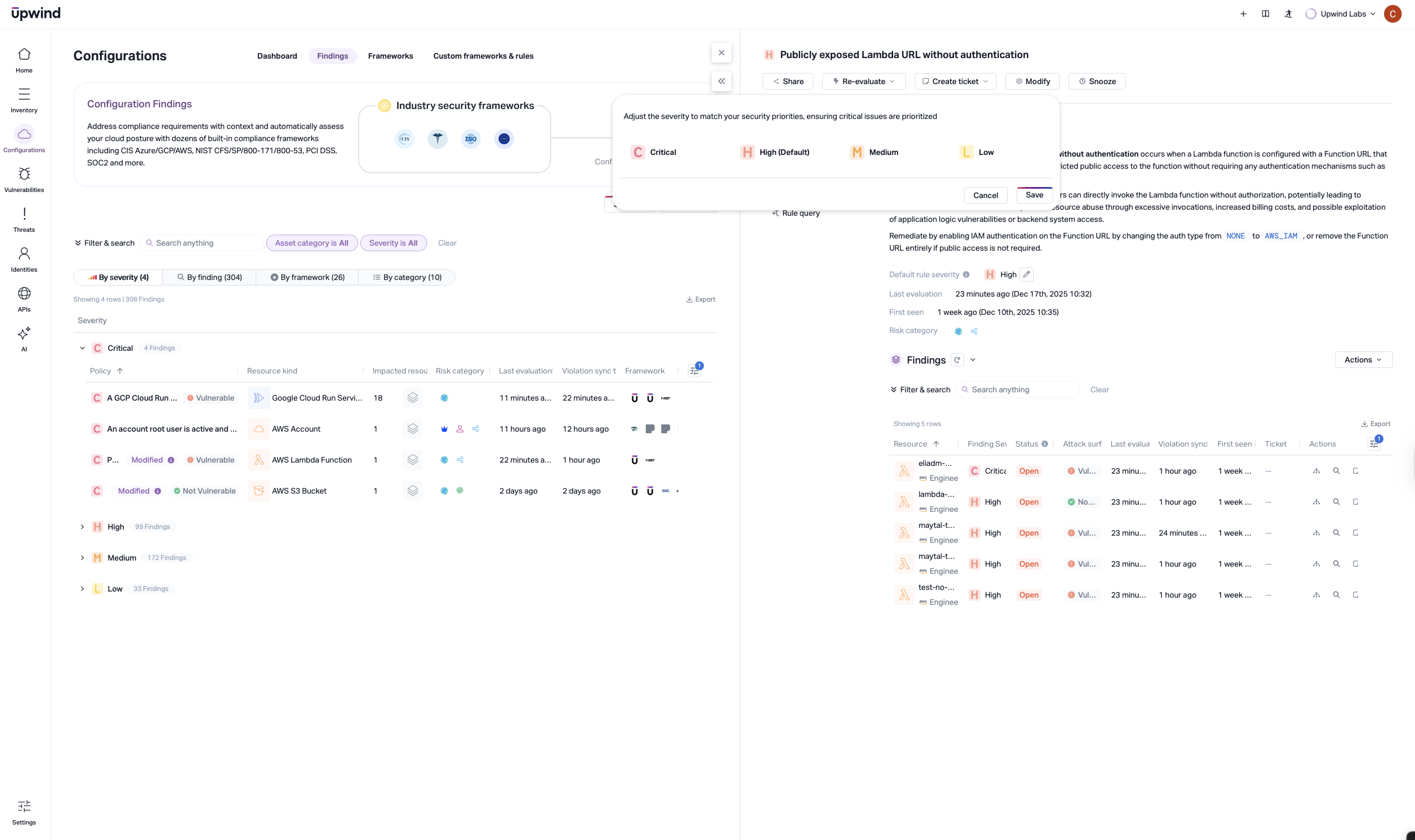Expand the High severity group
Image resolution: width=1415 pixels, height=840 pixels.
tap(82, 527)
